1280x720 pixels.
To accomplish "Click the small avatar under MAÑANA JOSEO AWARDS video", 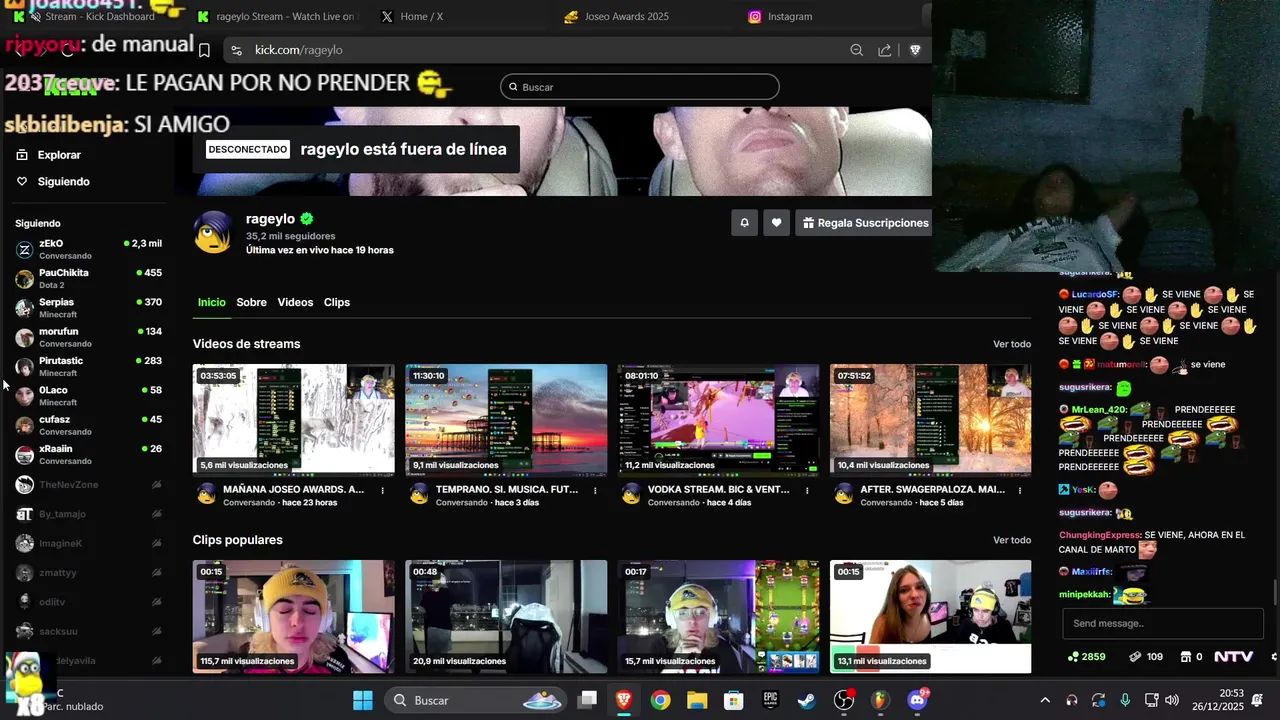I will [206, 494].
